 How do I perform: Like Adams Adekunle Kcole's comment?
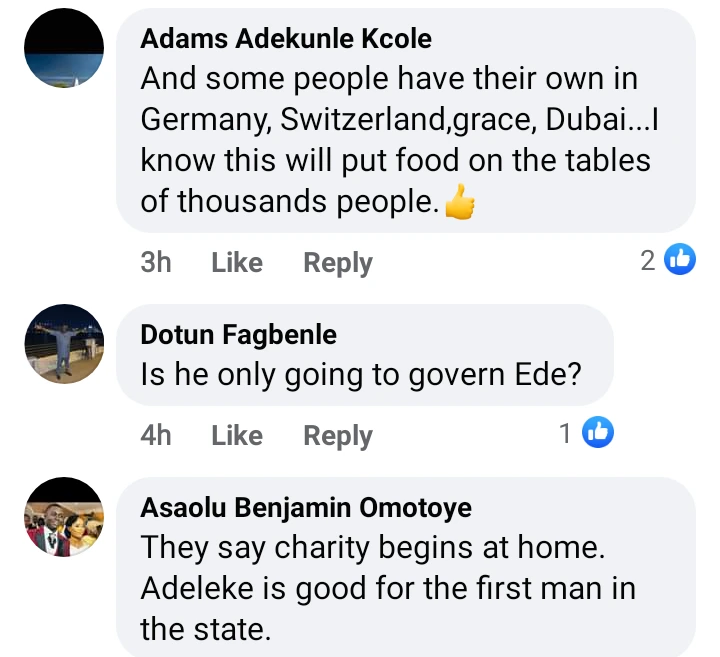coord(237,263)
